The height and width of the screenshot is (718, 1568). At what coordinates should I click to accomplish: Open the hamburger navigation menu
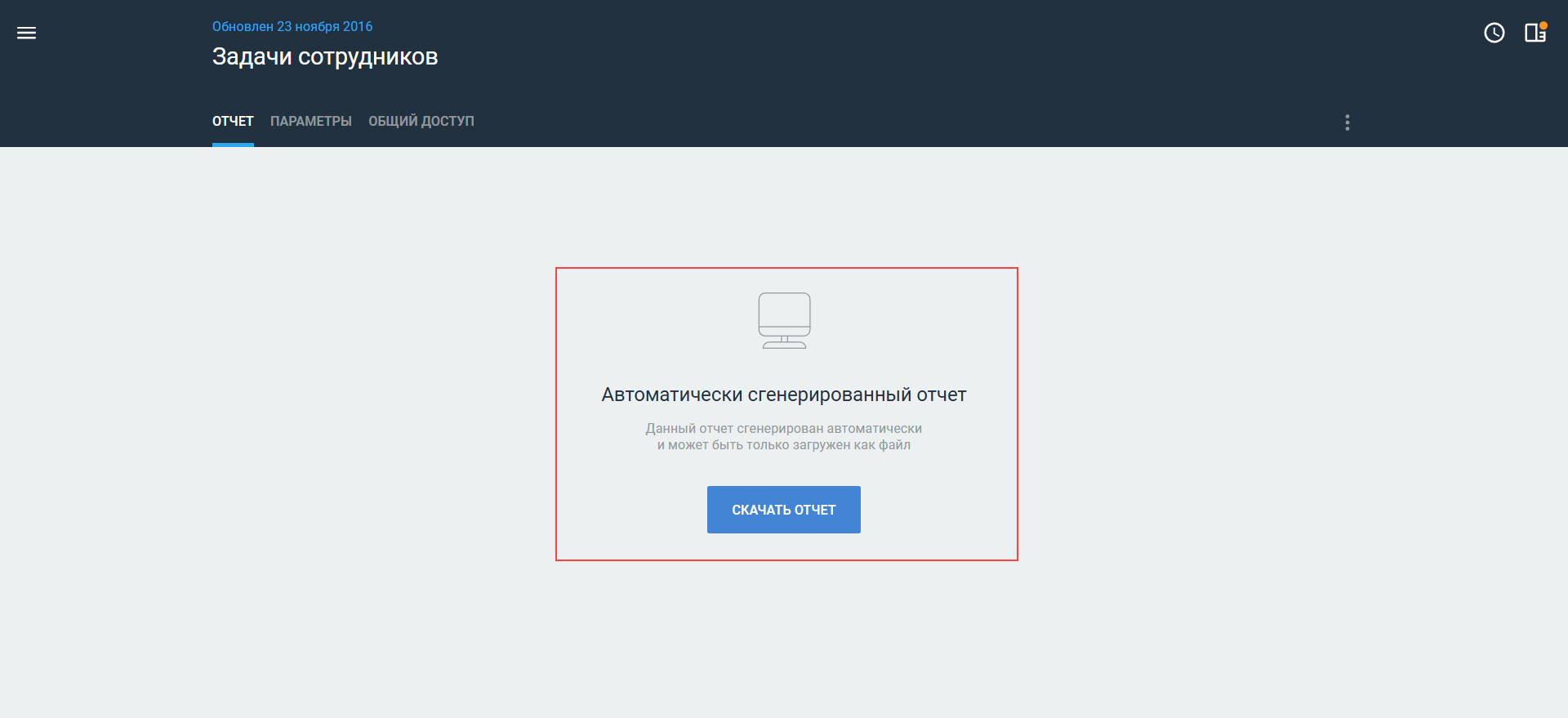coord(26,33)
